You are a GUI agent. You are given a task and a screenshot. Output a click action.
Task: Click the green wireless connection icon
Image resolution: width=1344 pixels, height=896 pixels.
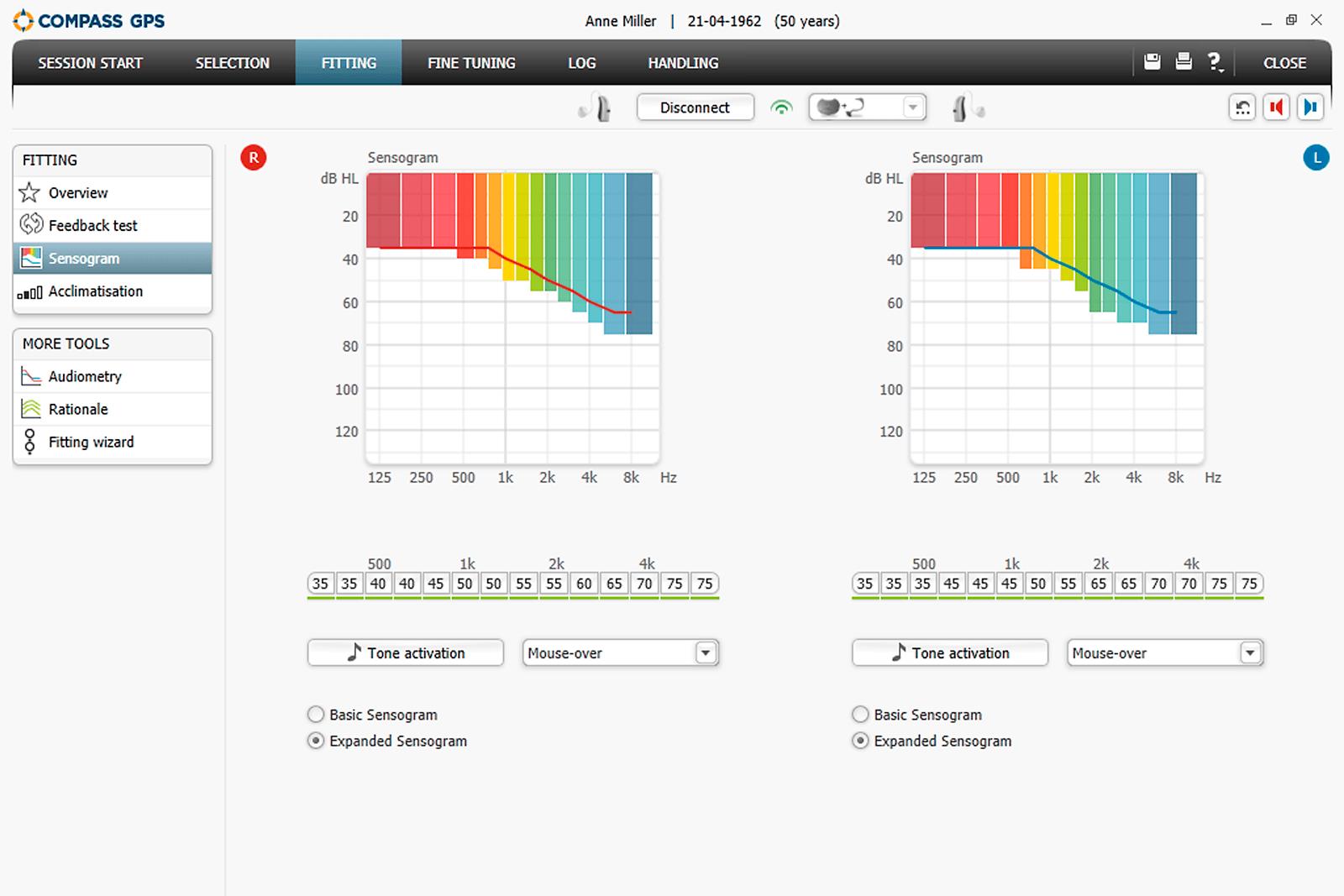tap(781, 107)
